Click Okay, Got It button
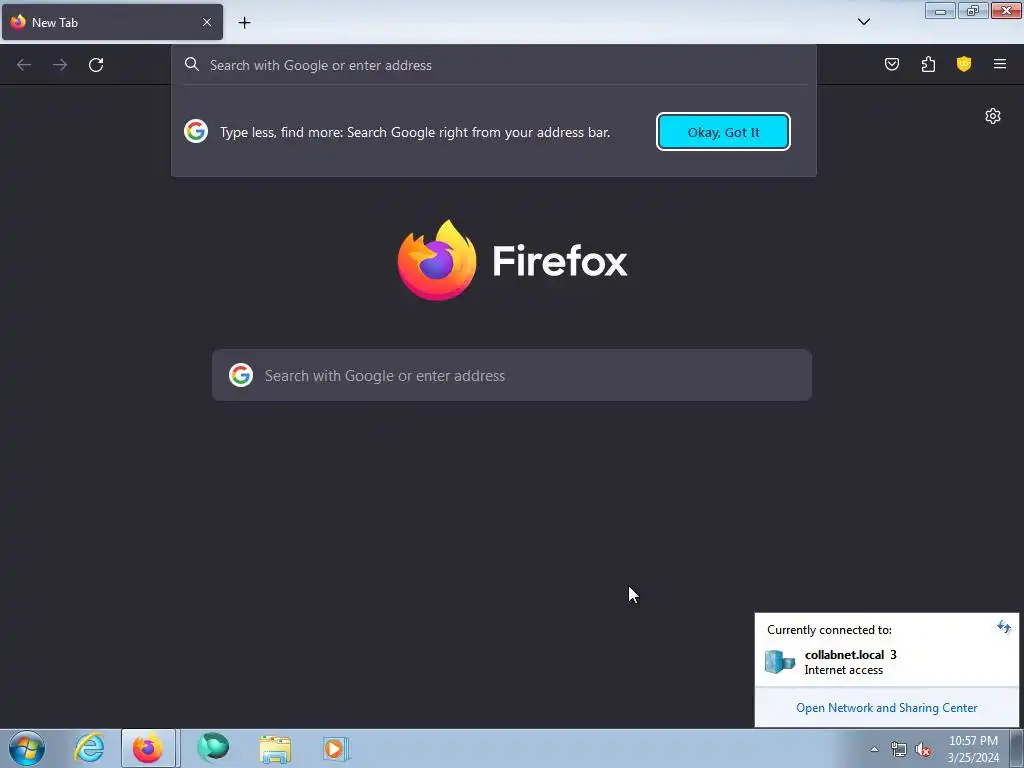The image size is (1024, 768). coord(724,132)
